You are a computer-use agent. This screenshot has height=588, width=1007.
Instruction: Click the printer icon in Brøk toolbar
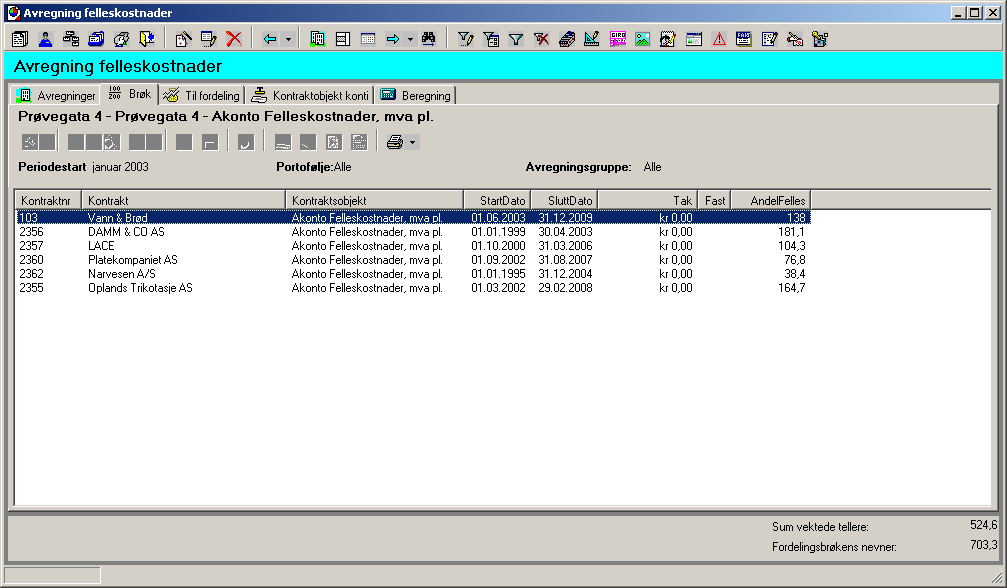395,142
